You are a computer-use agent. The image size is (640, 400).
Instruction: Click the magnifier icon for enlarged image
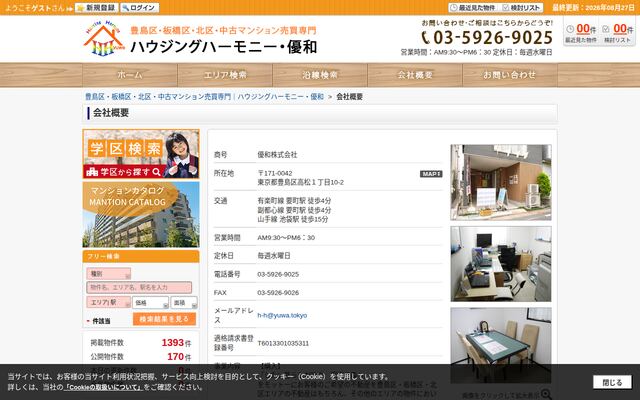546,394
